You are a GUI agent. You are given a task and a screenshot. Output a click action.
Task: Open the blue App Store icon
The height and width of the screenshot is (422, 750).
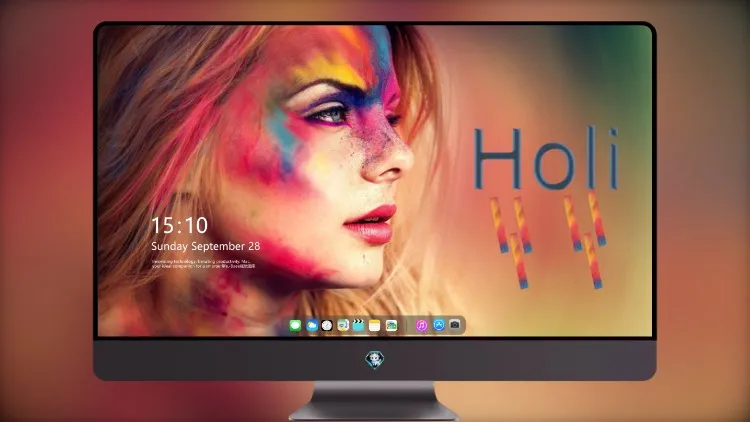439,325
